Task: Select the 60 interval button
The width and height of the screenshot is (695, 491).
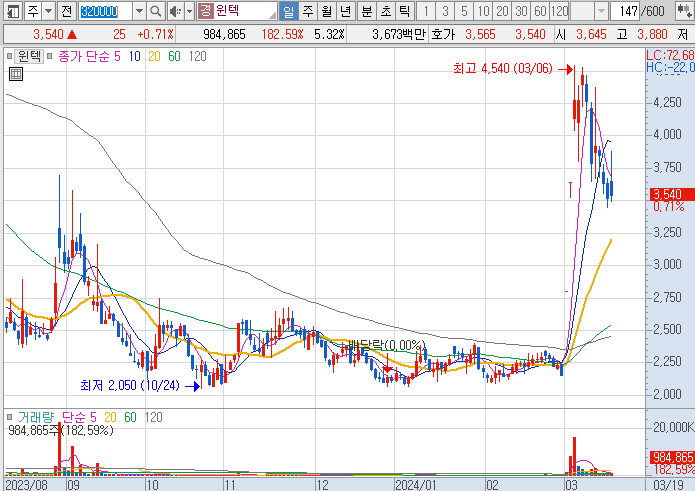Action: point(540,11)
